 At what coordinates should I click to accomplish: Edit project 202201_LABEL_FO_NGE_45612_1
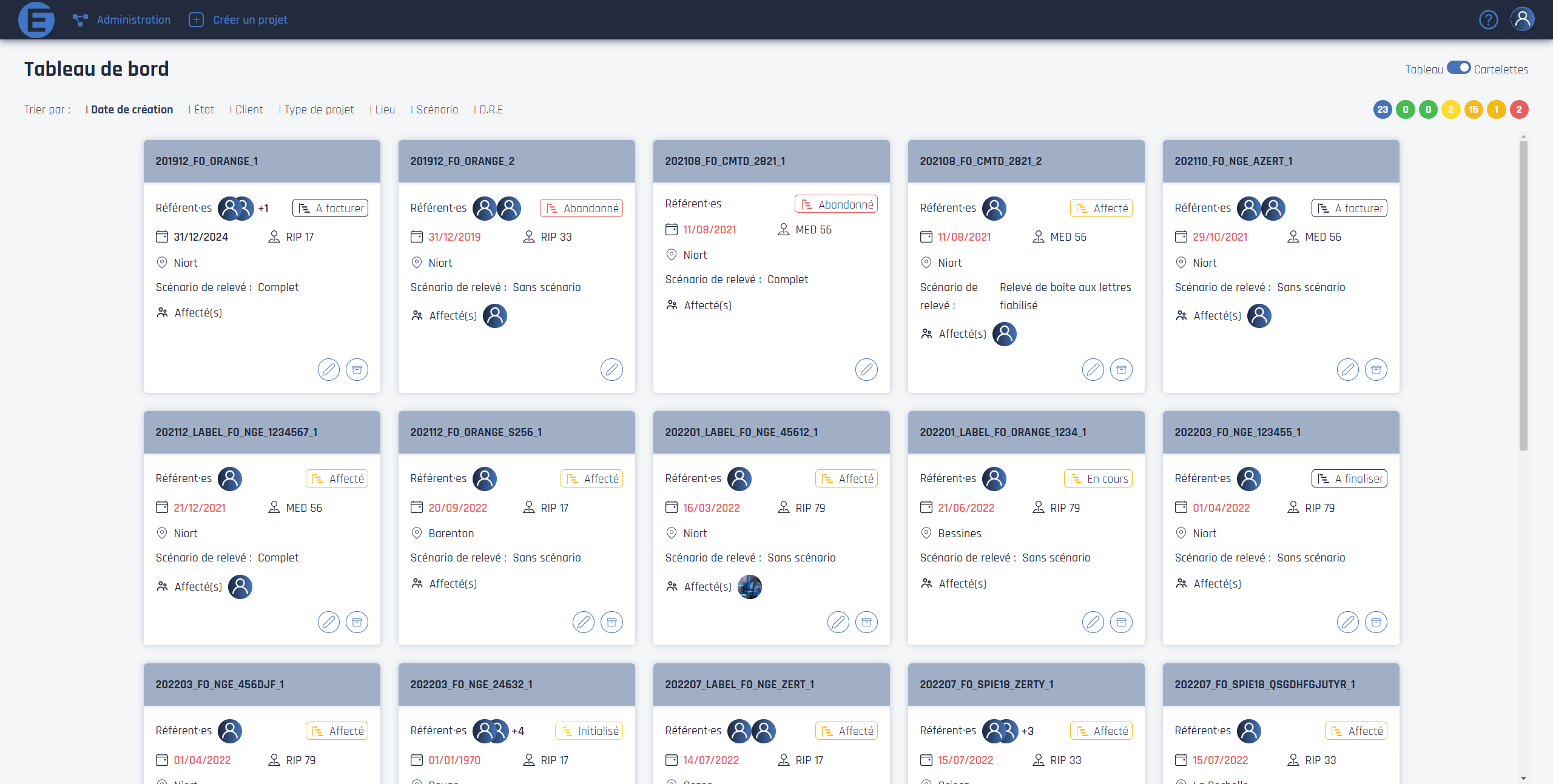(838, 622)
